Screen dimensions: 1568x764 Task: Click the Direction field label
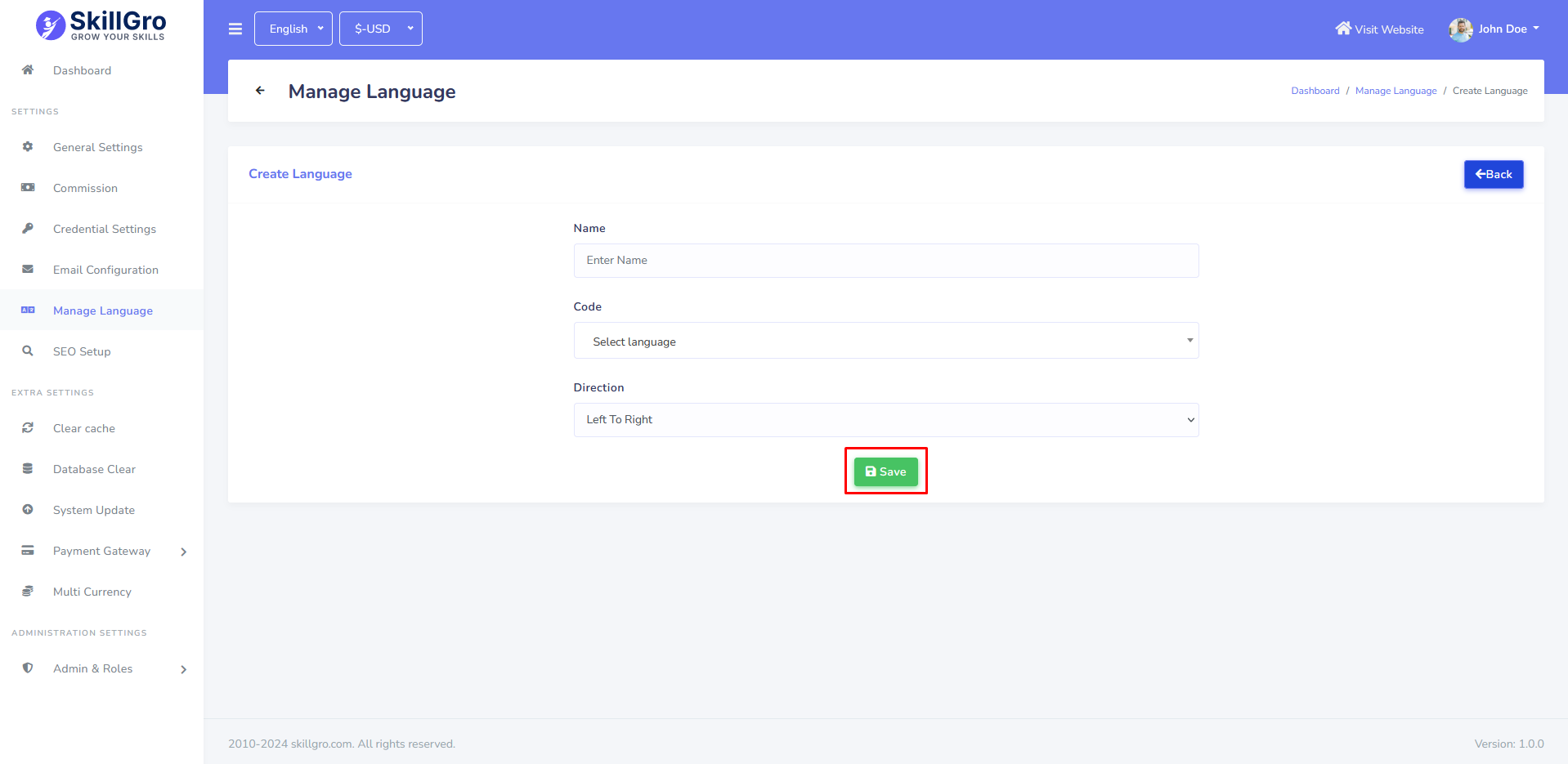(x=598, y=387)
